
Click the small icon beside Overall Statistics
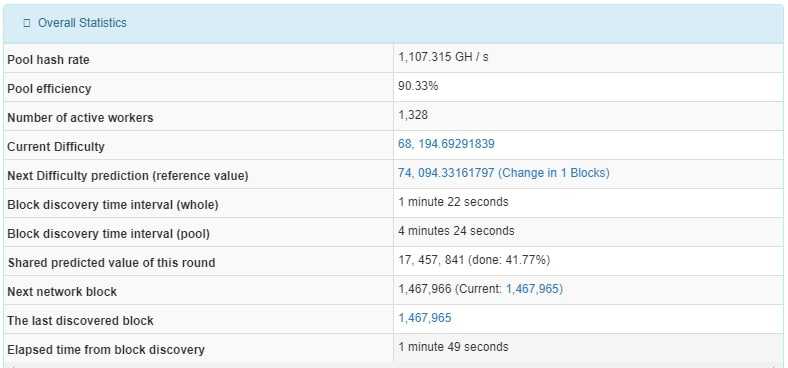point(27,23)
